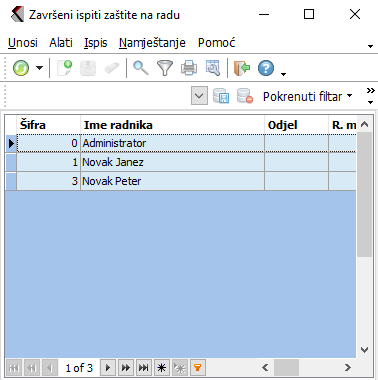This screenshot has height=380, width=378.
Task: Jump to the last record in navigator
Action: click(x=144, y=368)
